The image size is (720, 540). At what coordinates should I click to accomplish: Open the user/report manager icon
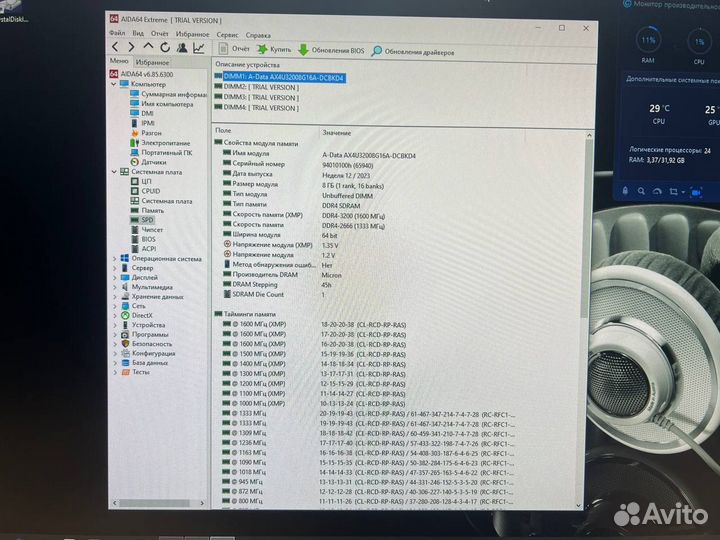pyautogui.click(x=182, y=47)
